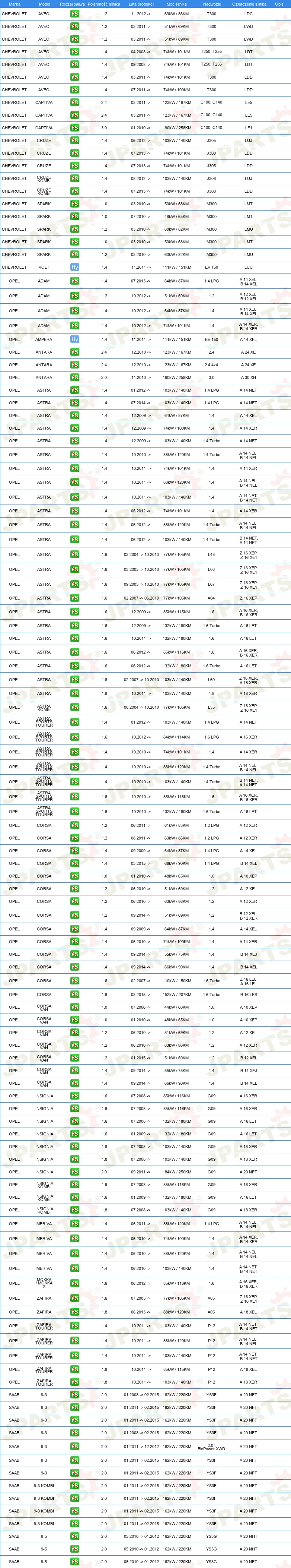The image size is (291, 1568).
Task: Click petrol icon in Corsa B 16 LES row
Action: 74,995
